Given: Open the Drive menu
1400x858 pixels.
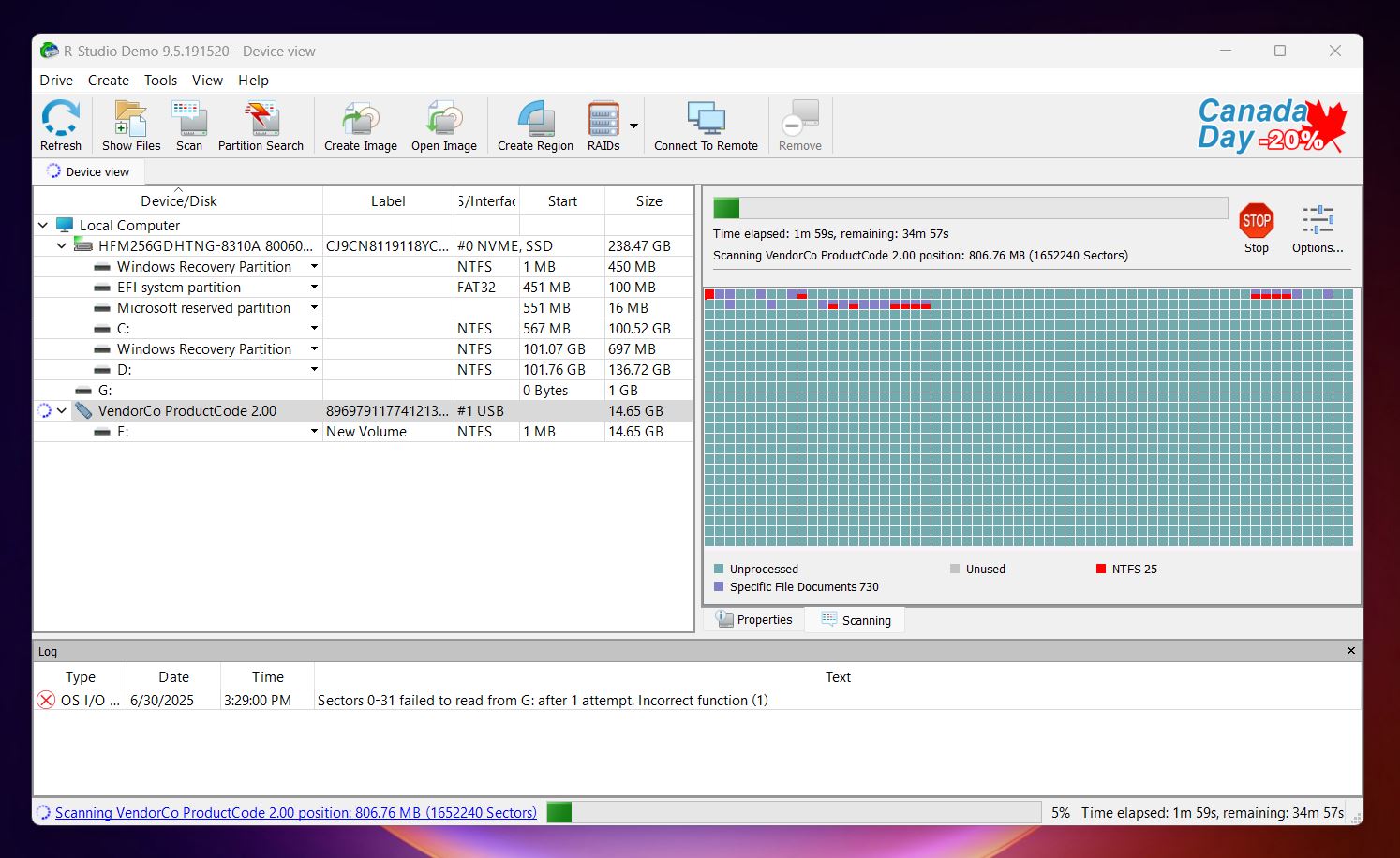Looking at the screenshot, I should click(56, 81).
